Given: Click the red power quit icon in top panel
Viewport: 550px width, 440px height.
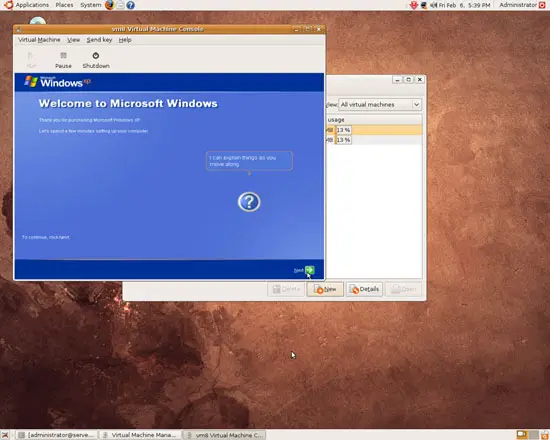Looking at the screenshot, I should click(542, 5).
